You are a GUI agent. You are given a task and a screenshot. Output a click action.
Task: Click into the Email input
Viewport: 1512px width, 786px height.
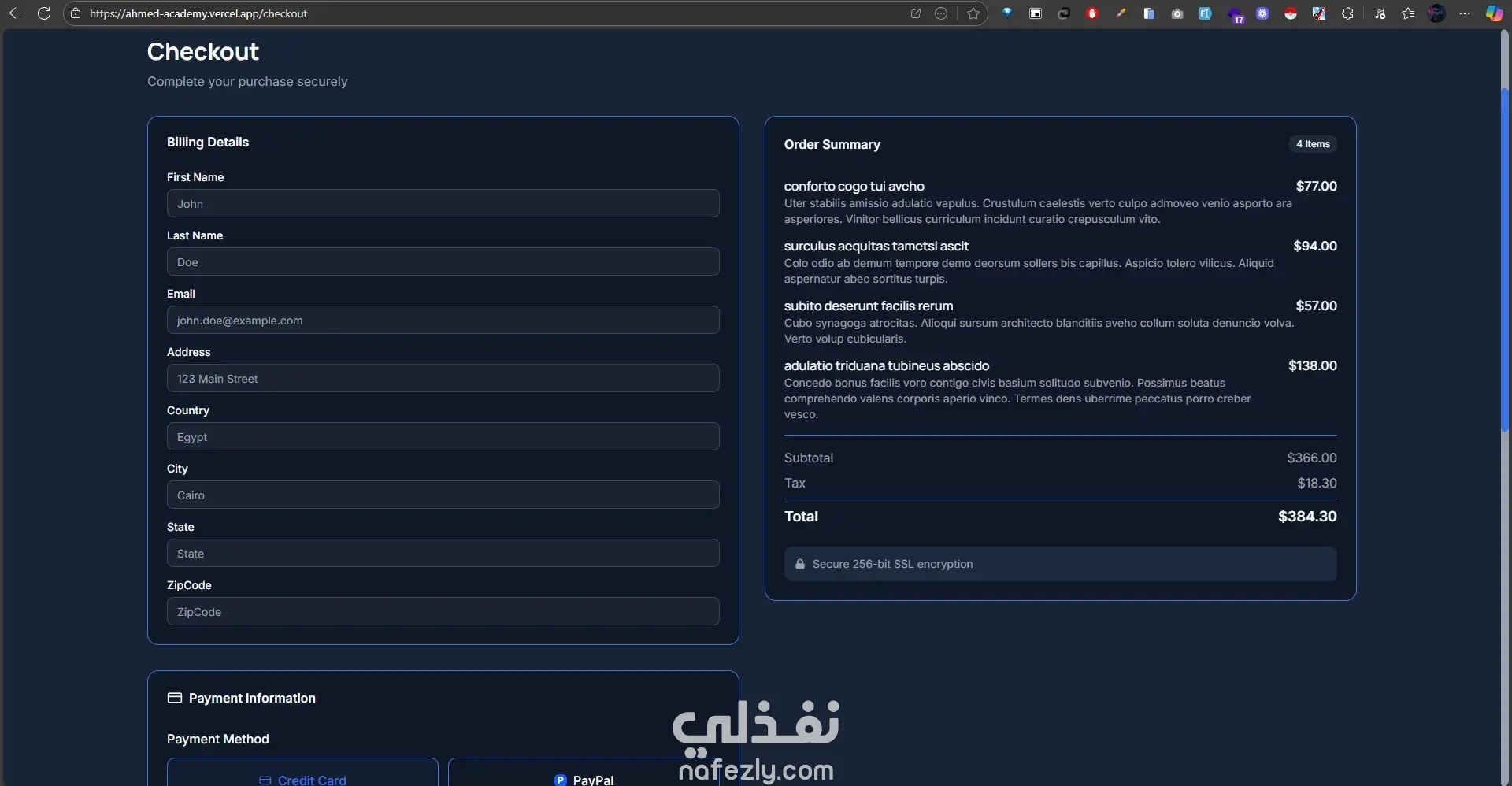coord(443,320)
